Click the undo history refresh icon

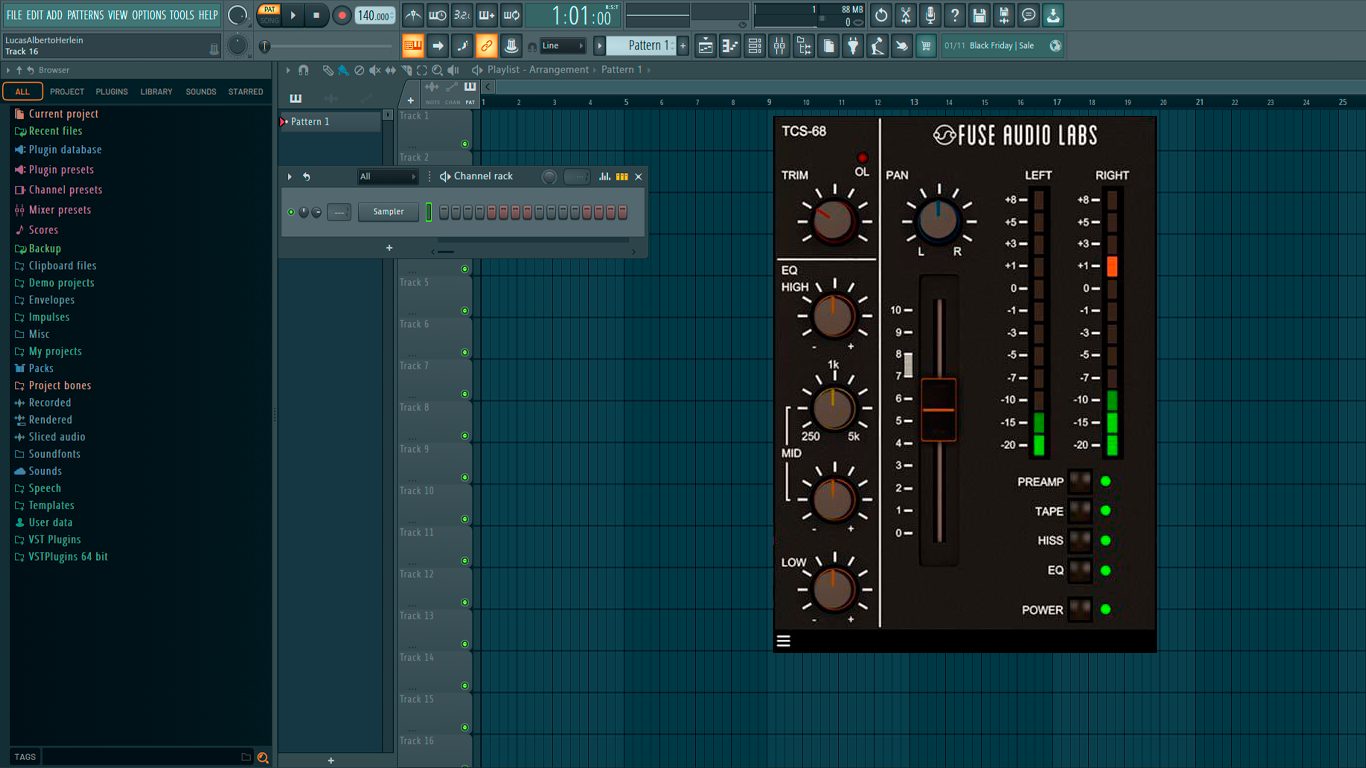point(881,15)
